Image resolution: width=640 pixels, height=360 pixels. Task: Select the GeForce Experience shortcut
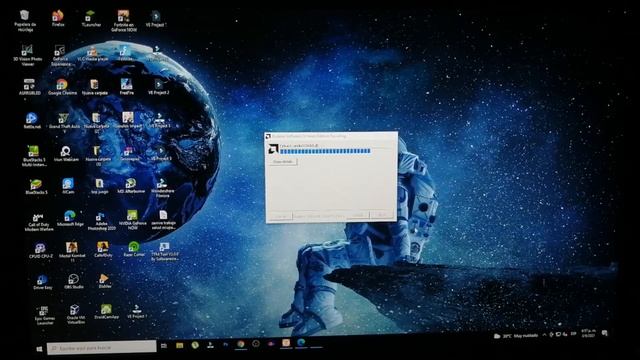tap(60, 56)
